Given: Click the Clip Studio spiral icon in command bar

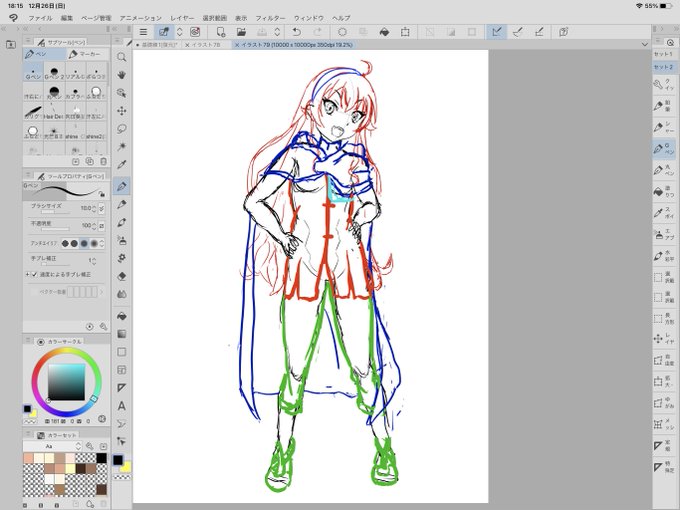Looking at the screenshot, I should point(195,32).
